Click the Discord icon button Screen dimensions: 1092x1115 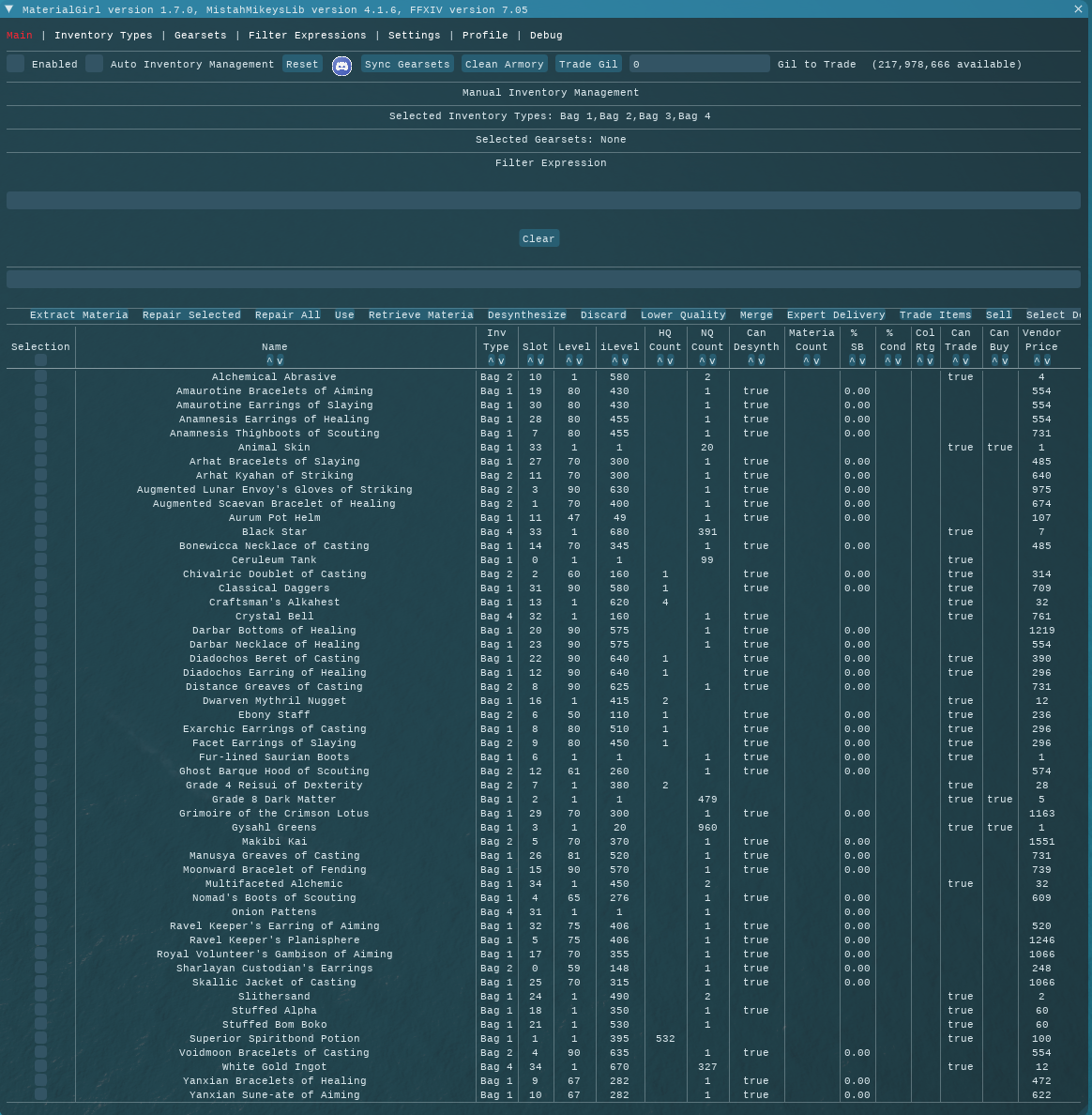pos(341,65)
